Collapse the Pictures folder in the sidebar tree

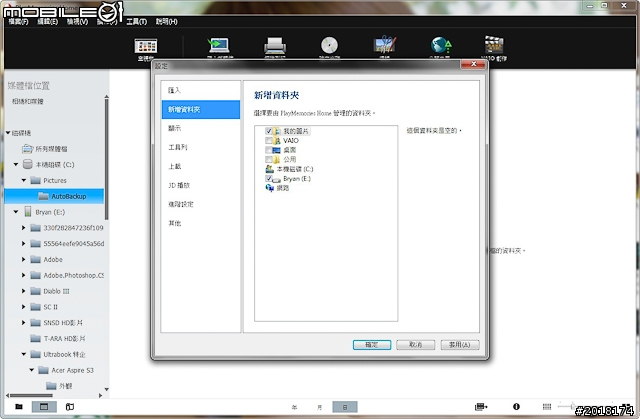pos(24,180)
